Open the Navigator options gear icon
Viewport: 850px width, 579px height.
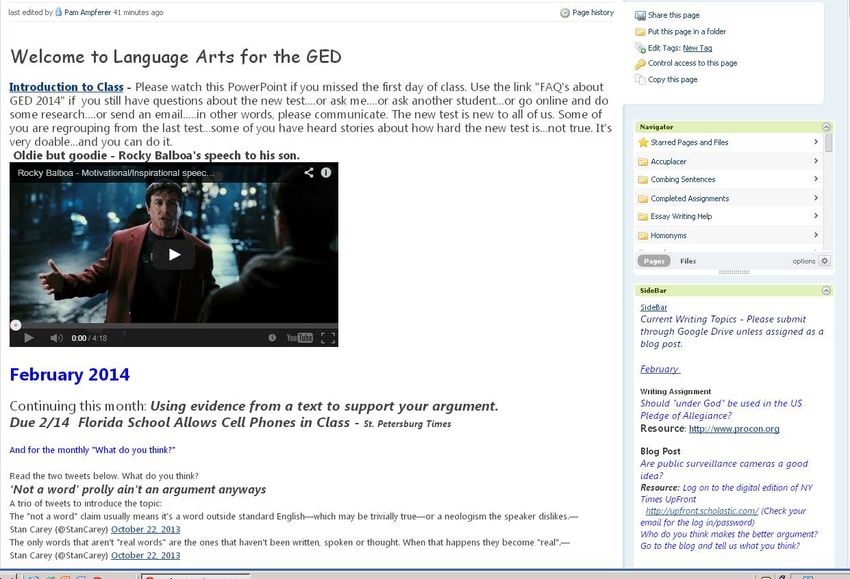825,261
